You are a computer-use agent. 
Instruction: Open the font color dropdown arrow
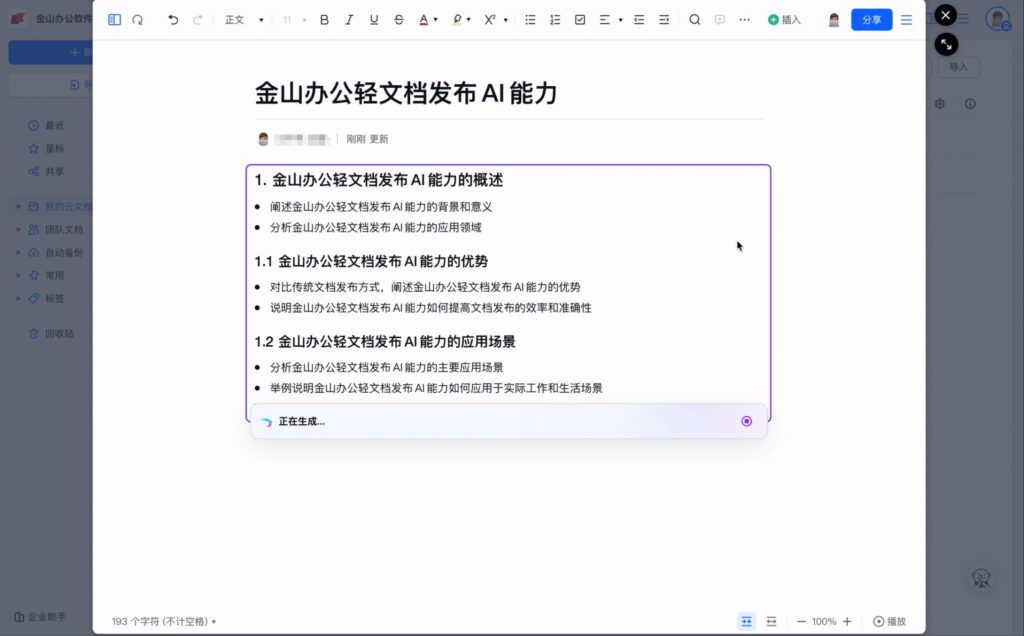(436, 20)
